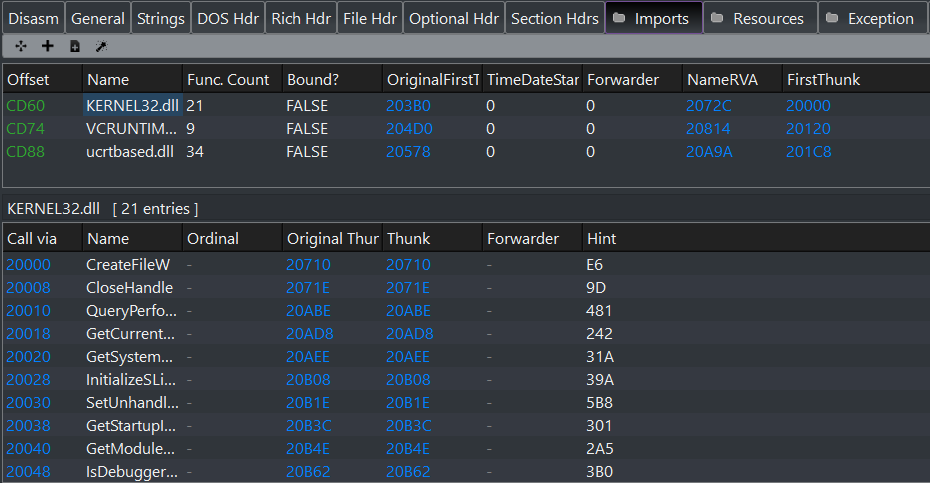Select the CreateFileW import entry
Viewport: 930px width, 483px height.
point(466,265)
